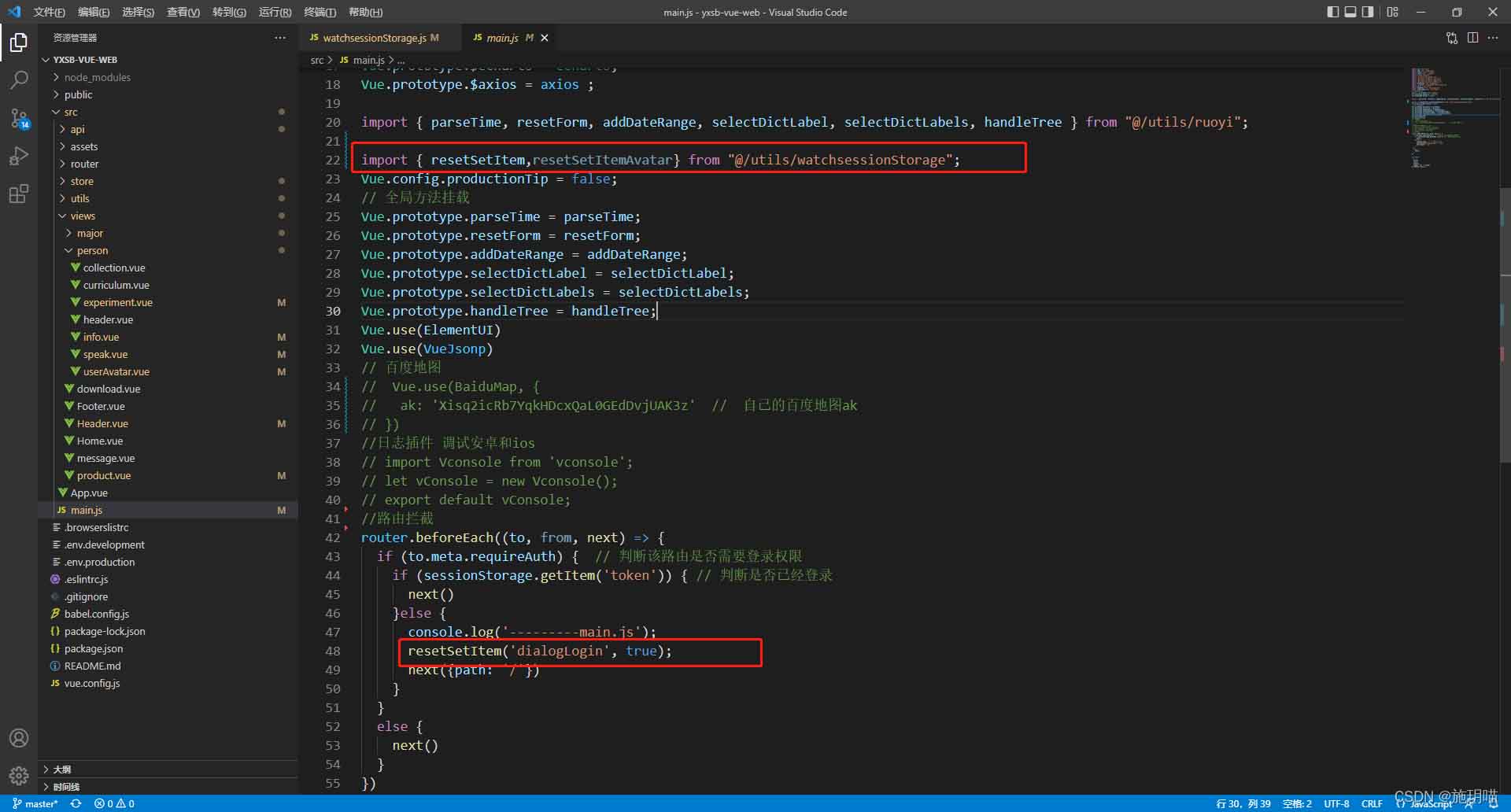Open Source Control view with 14 changes
Image resolution: width=1511 pixels, height=812 pixels.
(19, 118)
